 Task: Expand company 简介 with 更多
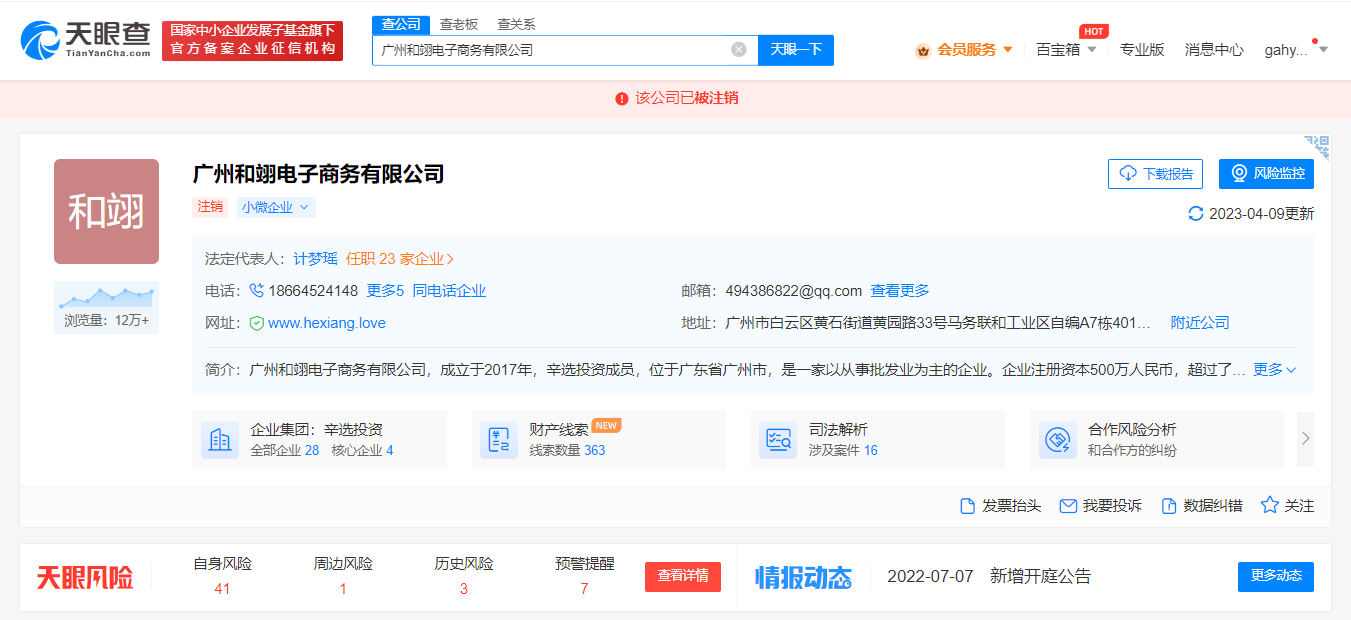[1275, 370]
